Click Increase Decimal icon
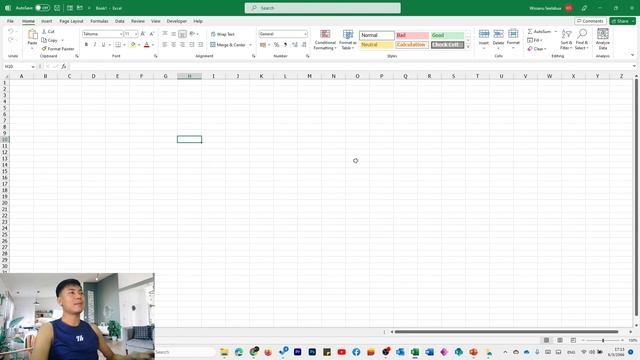 point(295,44)
